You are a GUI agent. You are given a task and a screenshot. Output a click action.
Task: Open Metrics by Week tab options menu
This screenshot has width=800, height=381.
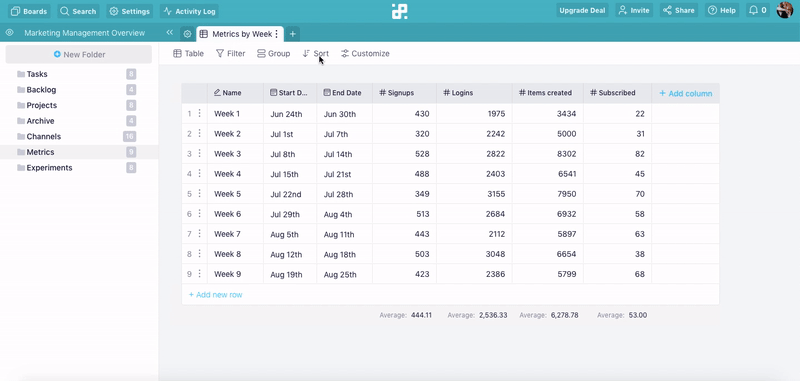tap(277, 34)
